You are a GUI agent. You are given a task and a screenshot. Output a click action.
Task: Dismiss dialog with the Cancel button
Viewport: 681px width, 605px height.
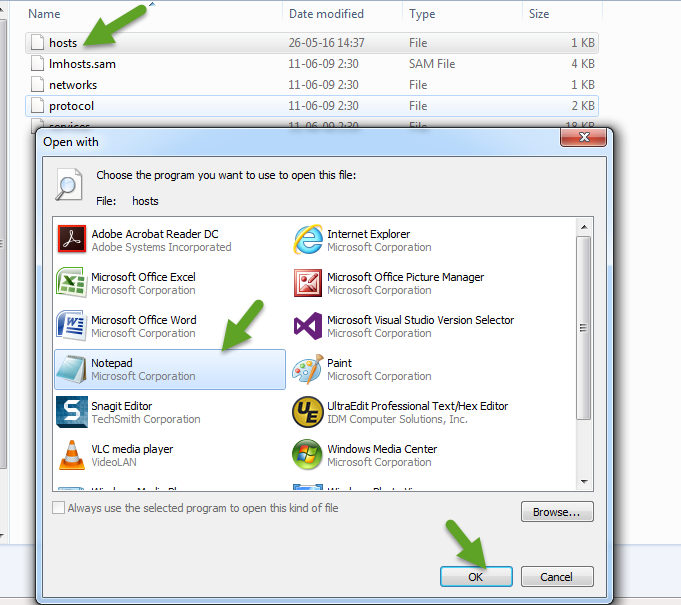557,577
